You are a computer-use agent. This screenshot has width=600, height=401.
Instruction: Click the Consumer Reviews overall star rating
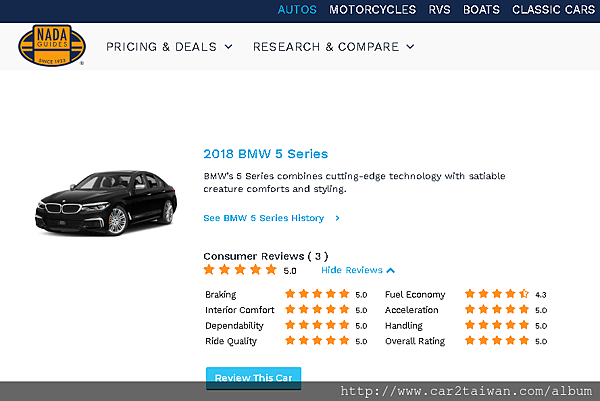point(240,270)
